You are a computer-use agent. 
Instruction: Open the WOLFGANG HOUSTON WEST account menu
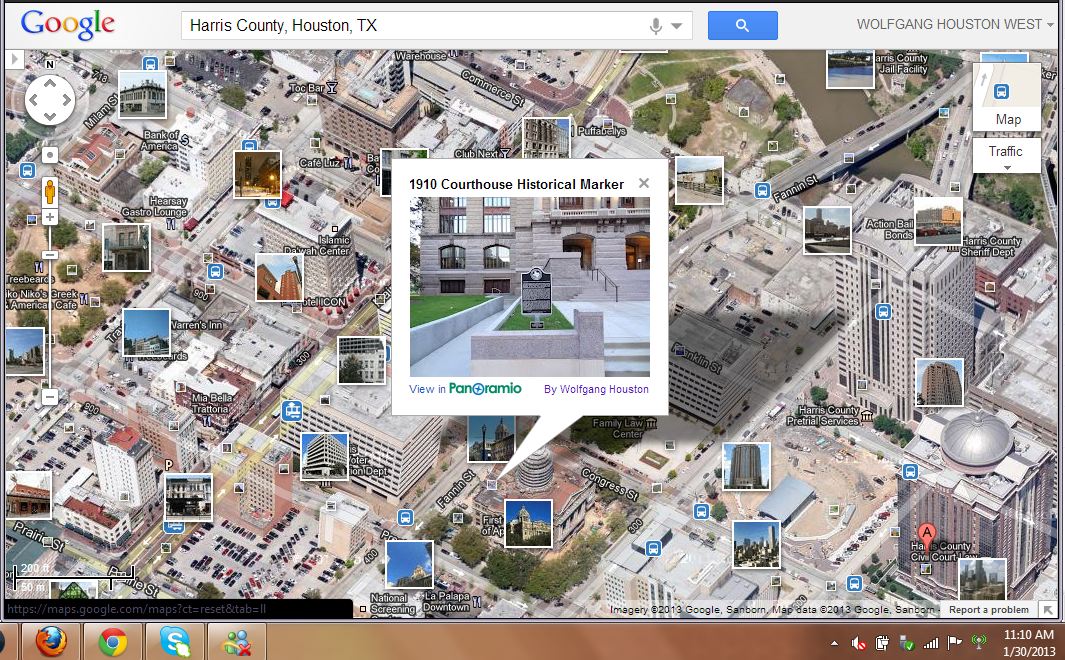pos(955,24)
